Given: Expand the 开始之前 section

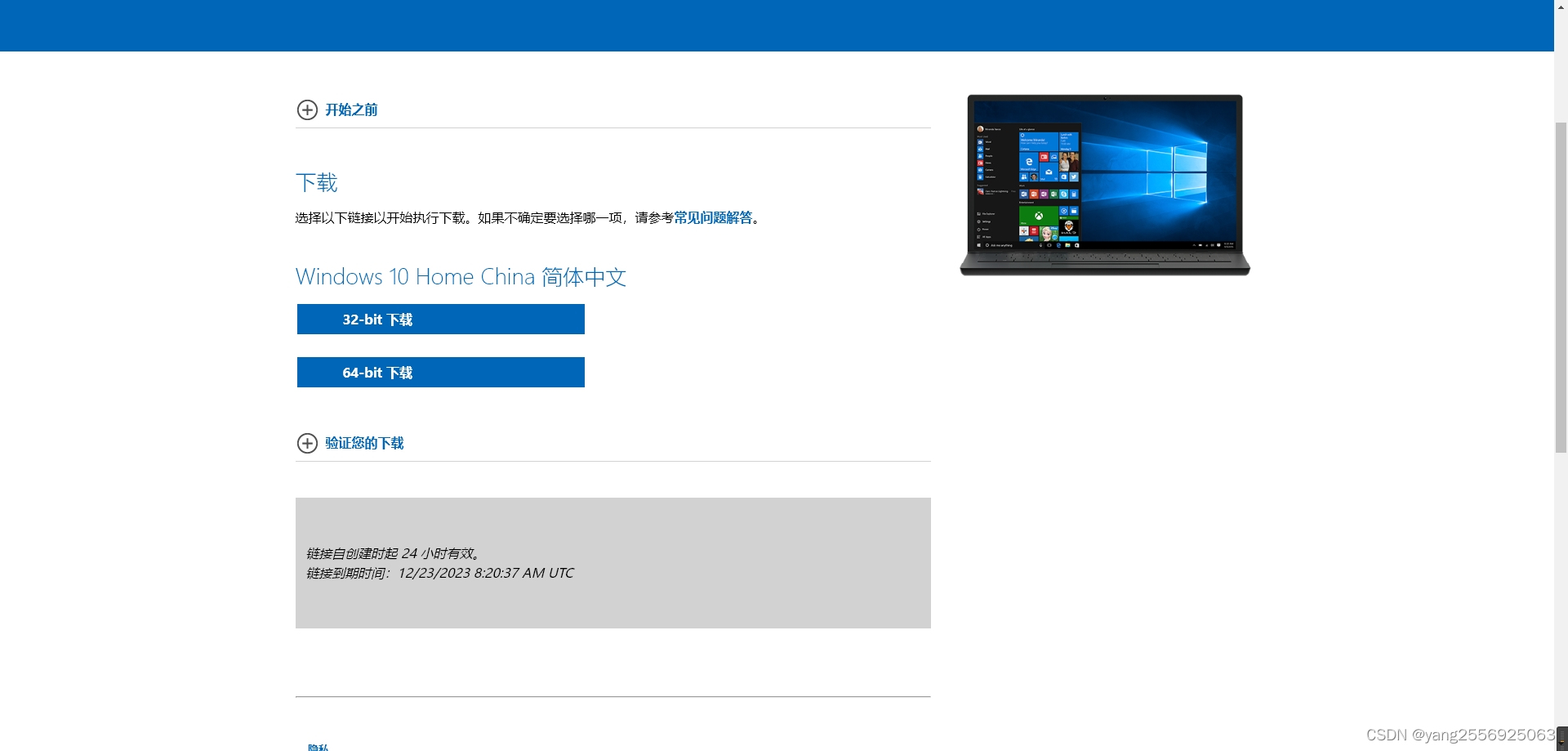Looking at the screenshot, I should (350, 110).
